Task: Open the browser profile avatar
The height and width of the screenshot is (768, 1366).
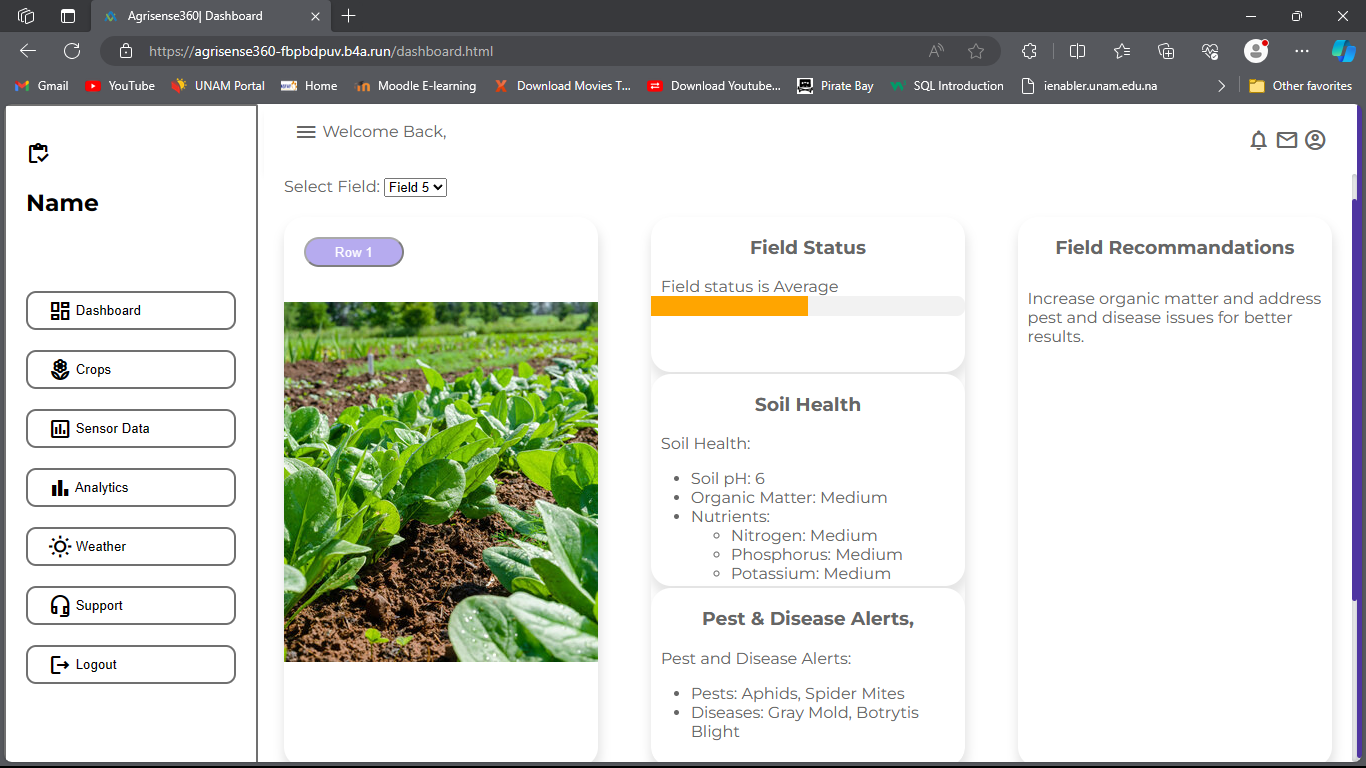Action: coord(1256,51)
